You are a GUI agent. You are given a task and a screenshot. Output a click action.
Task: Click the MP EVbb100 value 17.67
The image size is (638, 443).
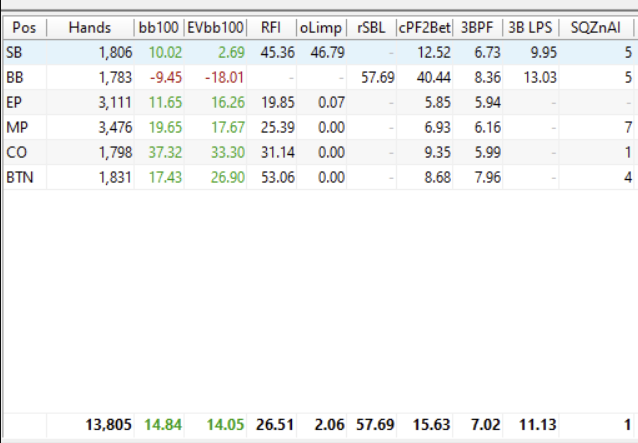point(228,127)
